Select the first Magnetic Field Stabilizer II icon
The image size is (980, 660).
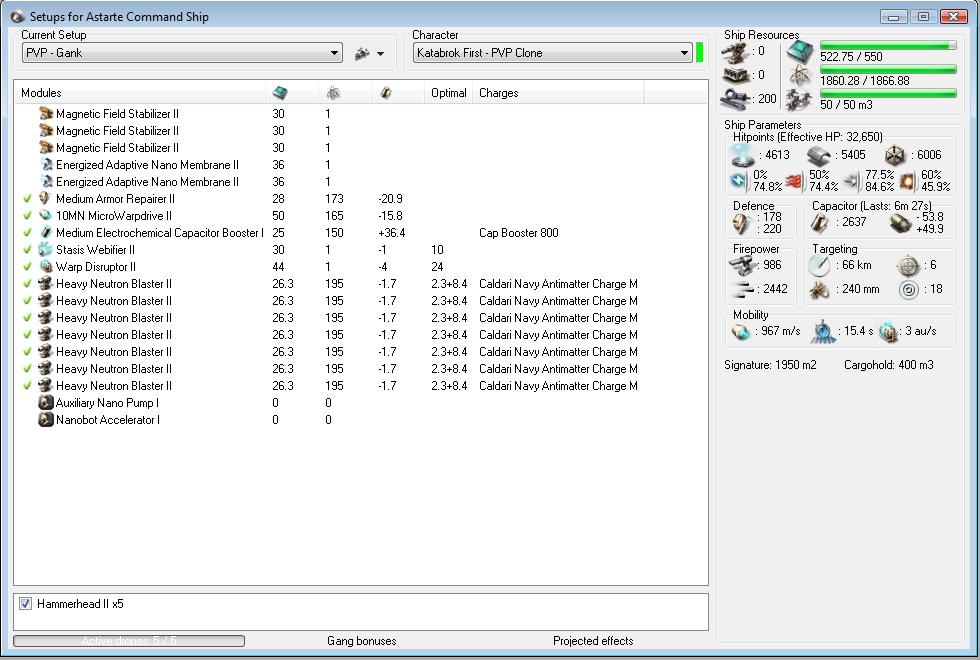[x=46, y=113]
